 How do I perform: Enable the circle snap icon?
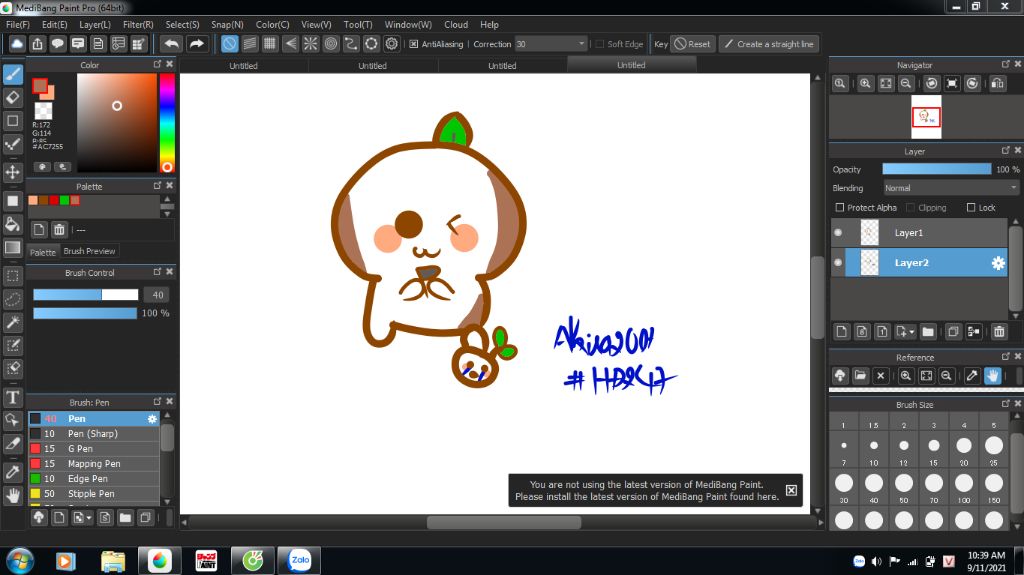(331, 44)
